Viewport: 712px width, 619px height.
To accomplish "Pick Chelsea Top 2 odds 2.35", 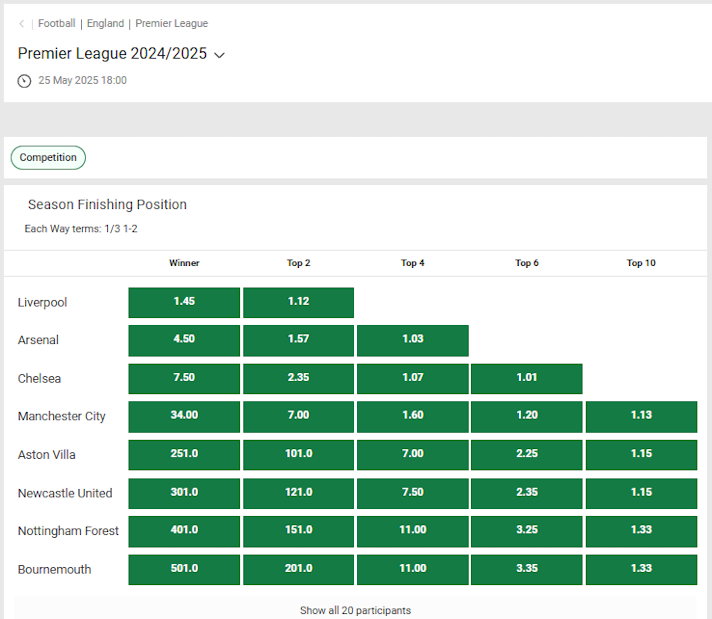I will tap(298, 379).
